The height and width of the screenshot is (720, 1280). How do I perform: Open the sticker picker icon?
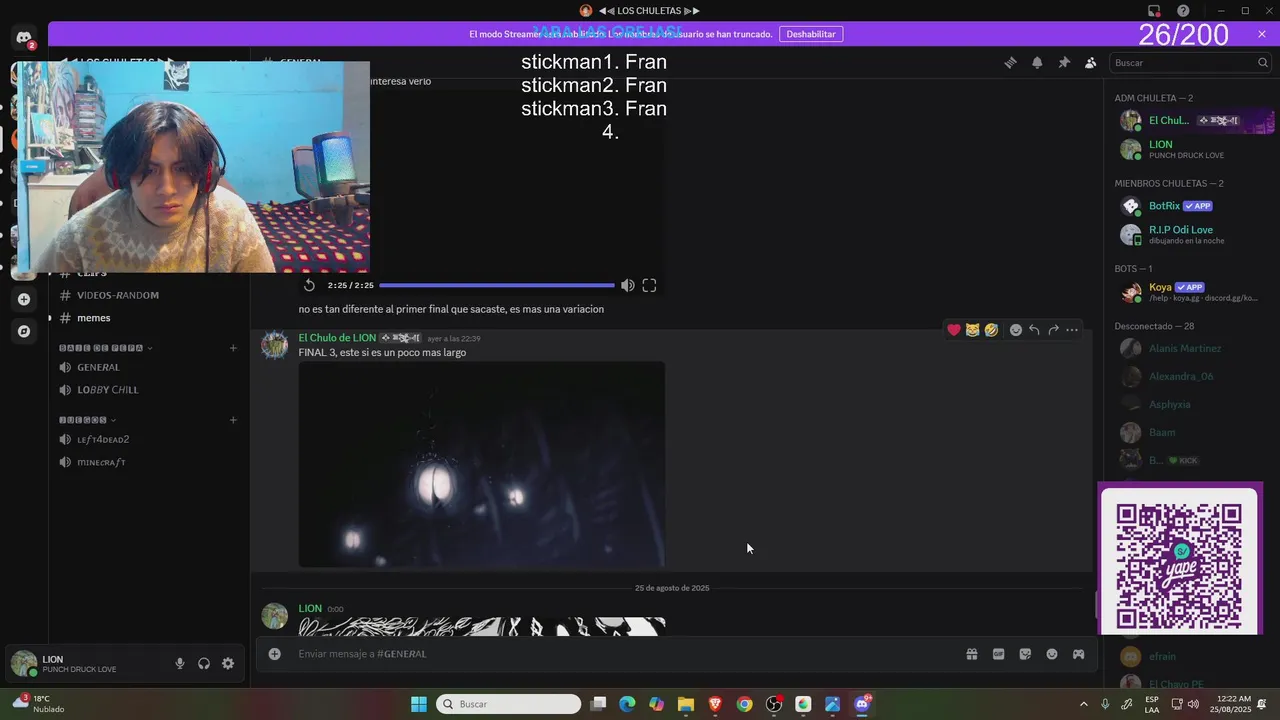(x=1025, y=654)
